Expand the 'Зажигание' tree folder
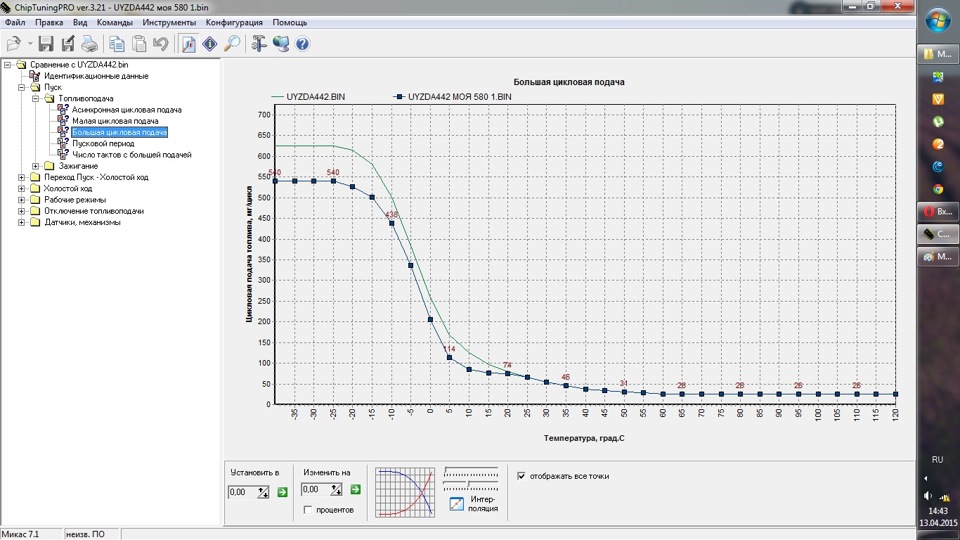Screen dimensions: 960x540 tap(36, 166)
